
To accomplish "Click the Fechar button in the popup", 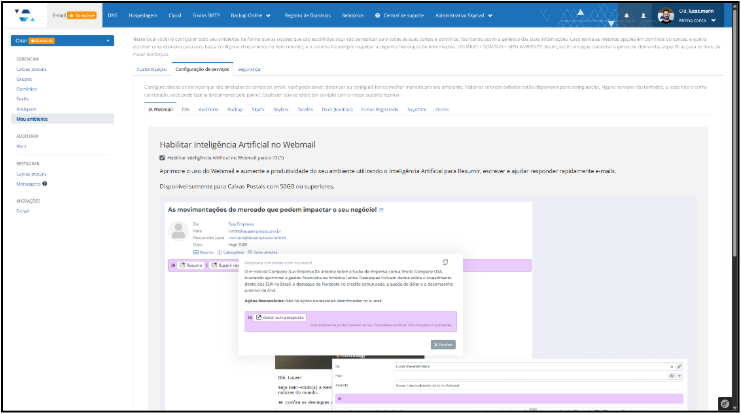I will [x=442, y=344].
